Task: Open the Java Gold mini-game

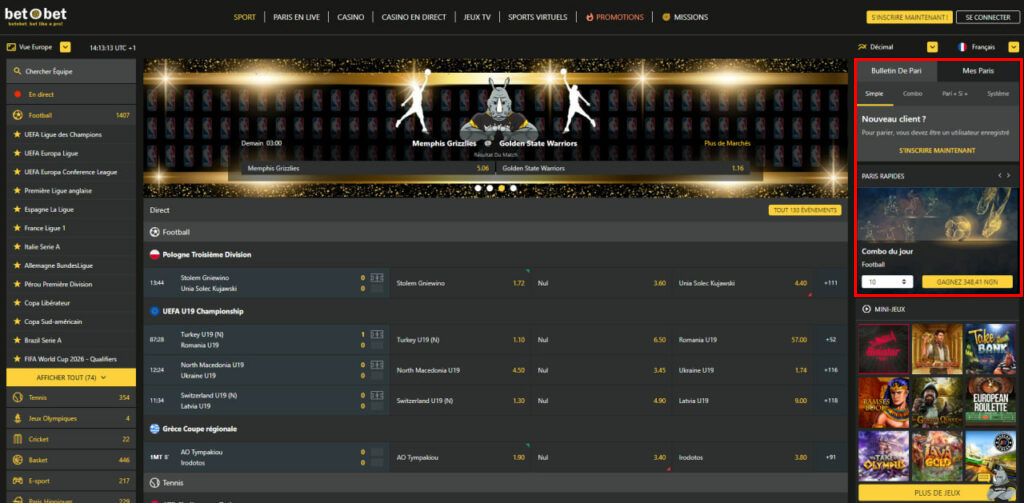Action: pyautogui.click(x=937, y=455)
